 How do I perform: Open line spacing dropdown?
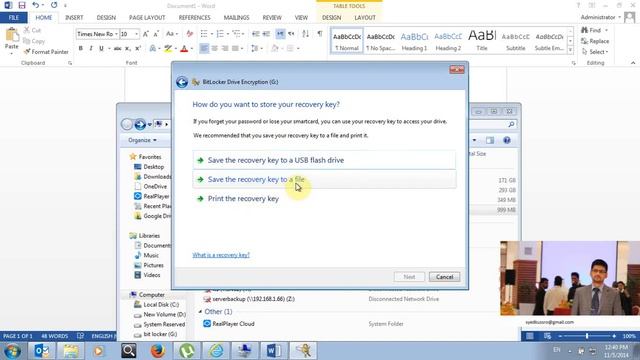coord(256,49)
